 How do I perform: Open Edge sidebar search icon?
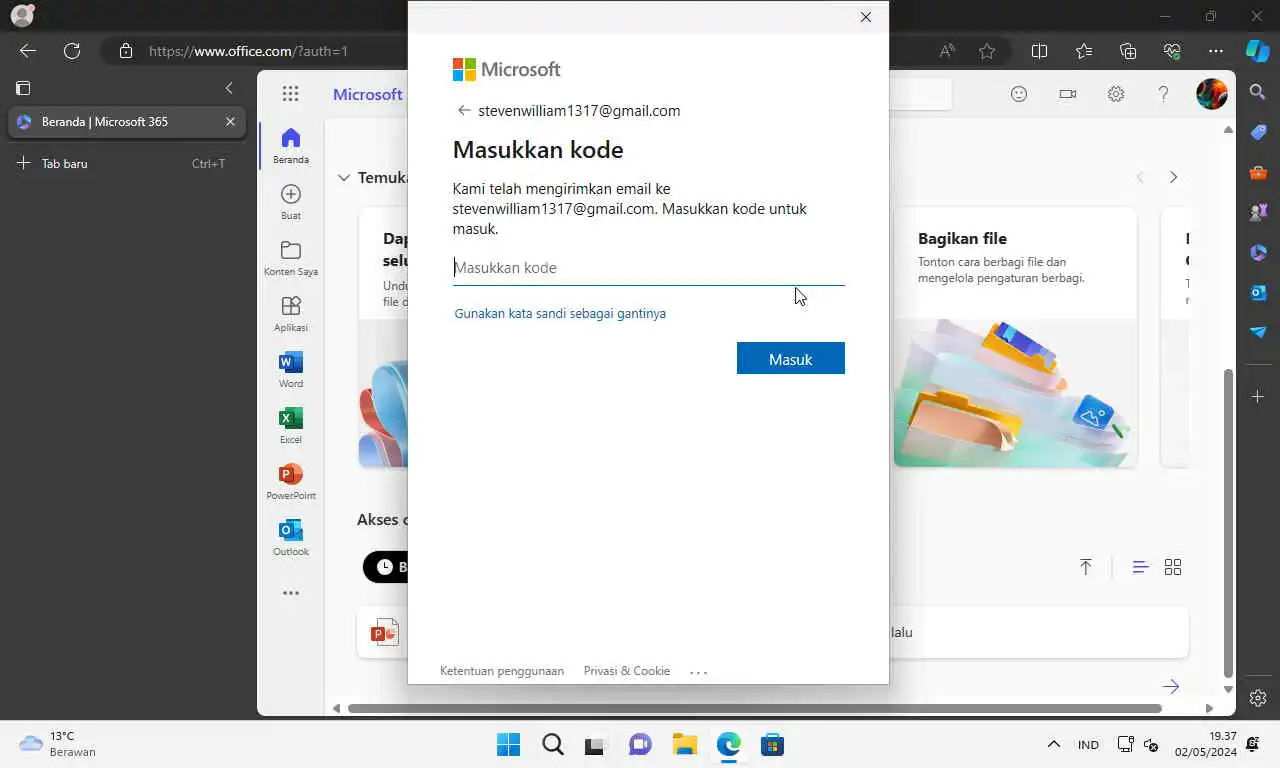(1258, 93)
